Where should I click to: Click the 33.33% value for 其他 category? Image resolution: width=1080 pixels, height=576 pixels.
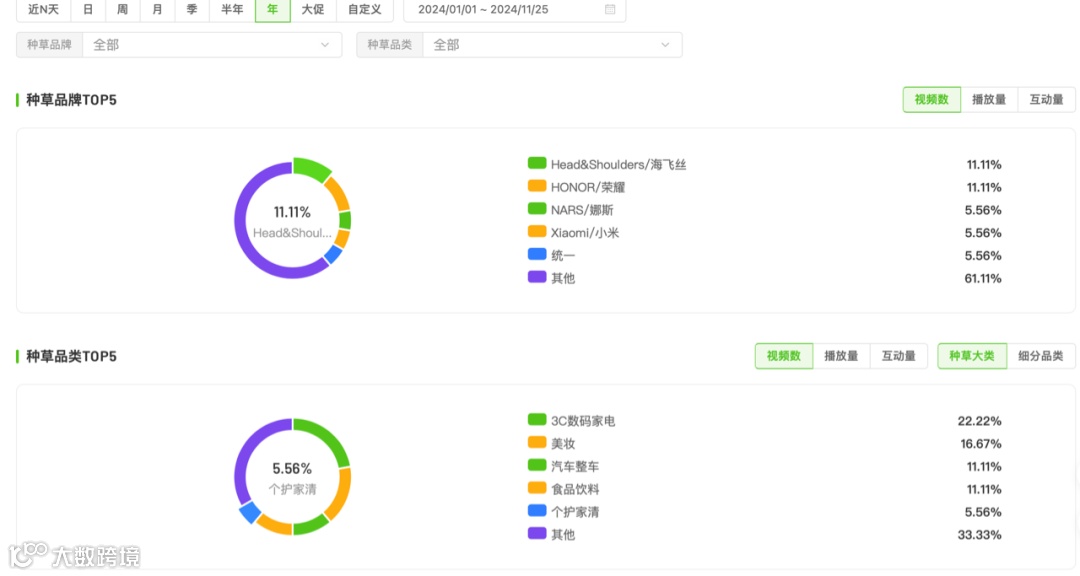click(x=979, y=535)
